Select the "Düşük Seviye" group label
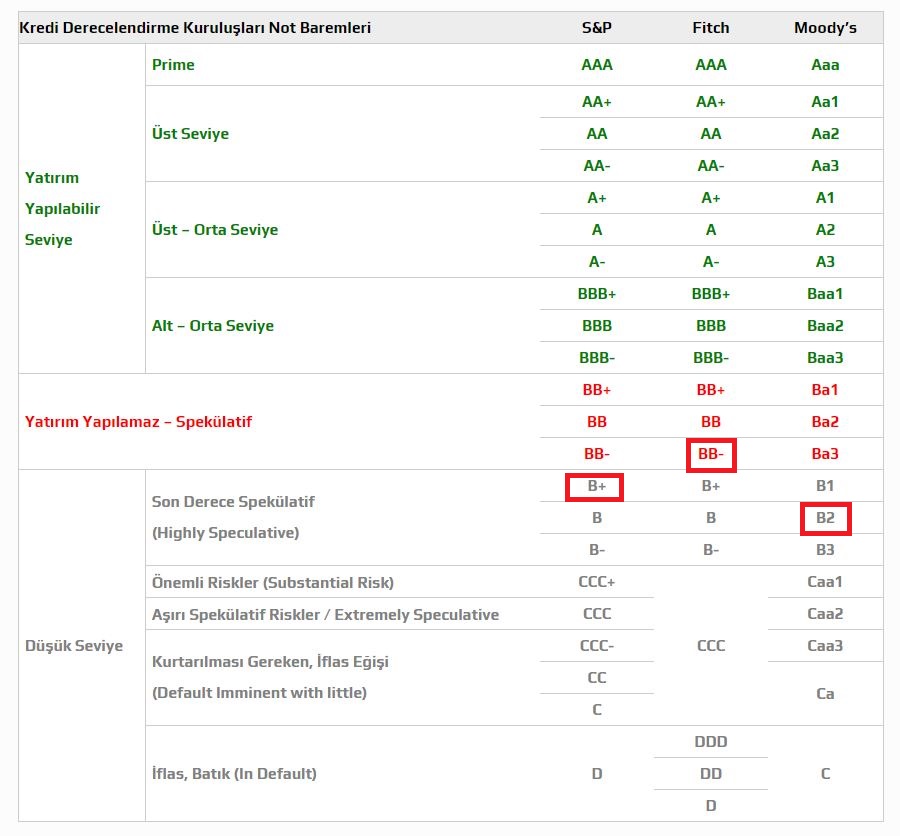 tap(74, 645)
